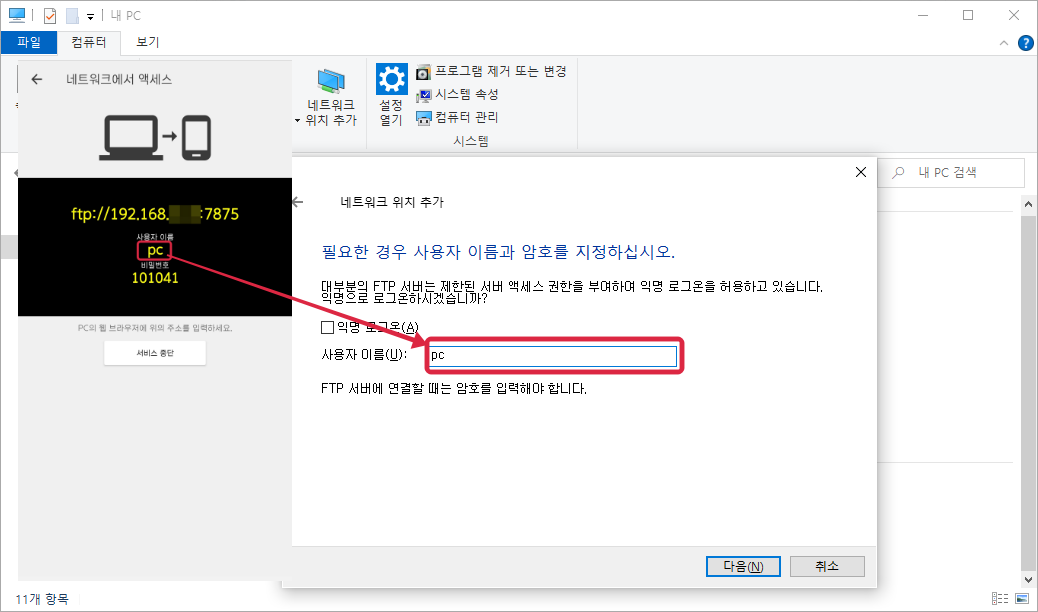The width and height of the screenshot is (1038, 612).
Task: Click the 다음(N) button
Action: coord(743,566)
